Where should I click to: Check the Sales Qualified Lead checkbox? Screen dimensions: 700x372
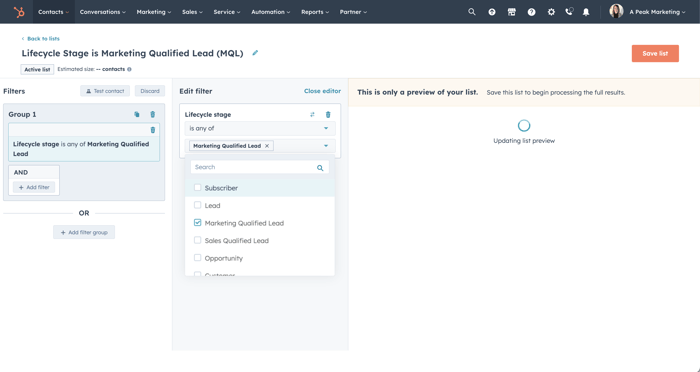pyautogui.click(x=197, y=240)
